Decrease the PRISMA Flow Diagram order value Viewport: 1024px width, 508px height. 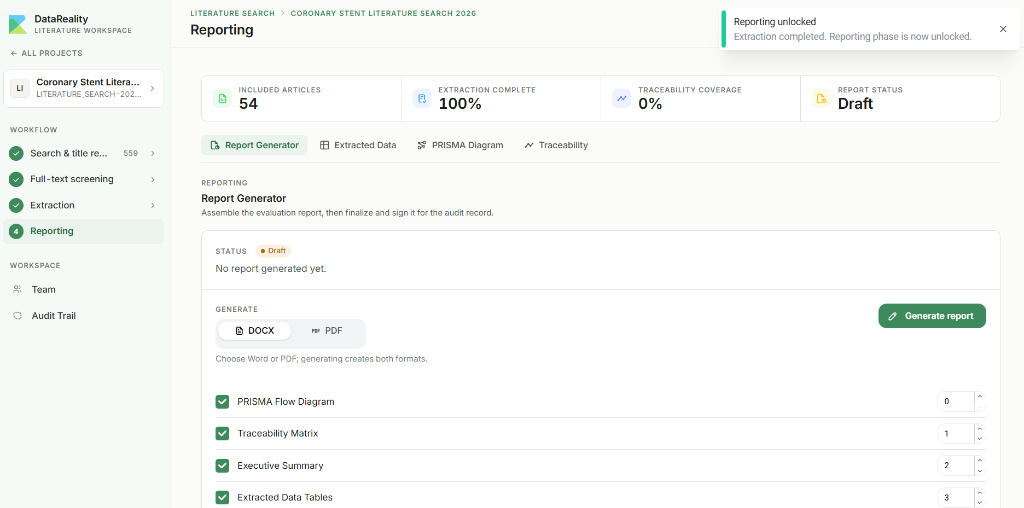[980, 406]
